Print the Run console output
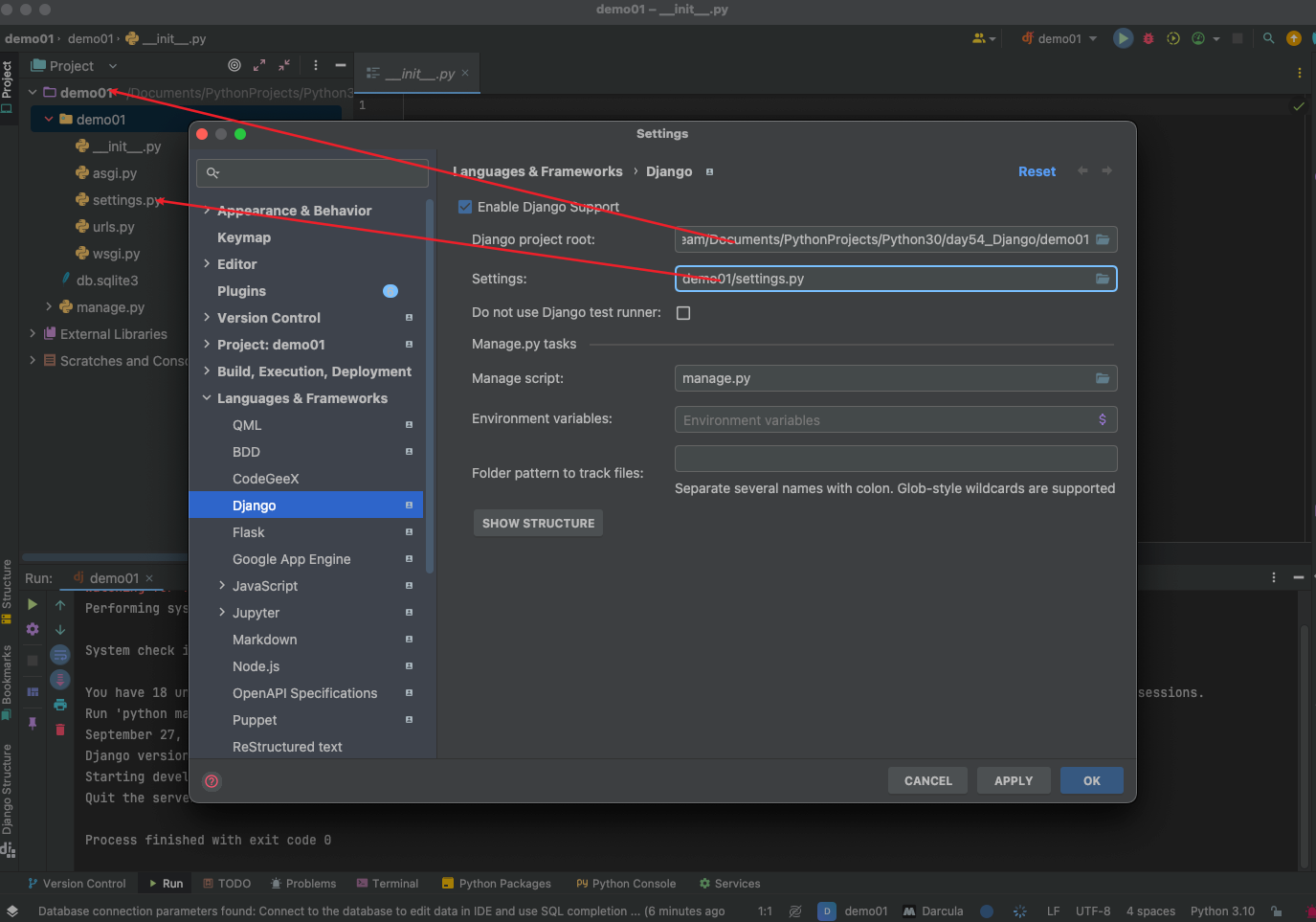The image size is (1316, 922). [x=60, y=705]
